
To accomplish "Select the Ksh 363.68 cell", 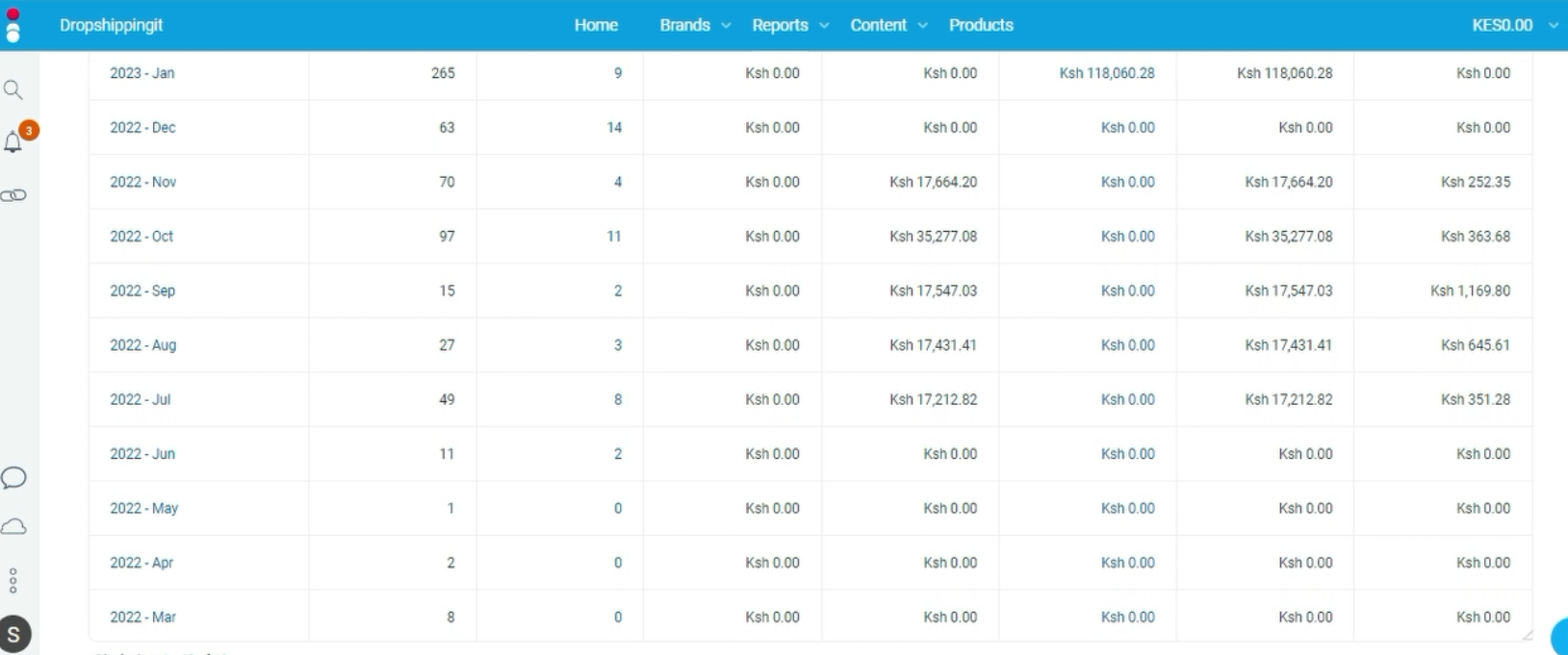I will click(x=1476, y=237).
